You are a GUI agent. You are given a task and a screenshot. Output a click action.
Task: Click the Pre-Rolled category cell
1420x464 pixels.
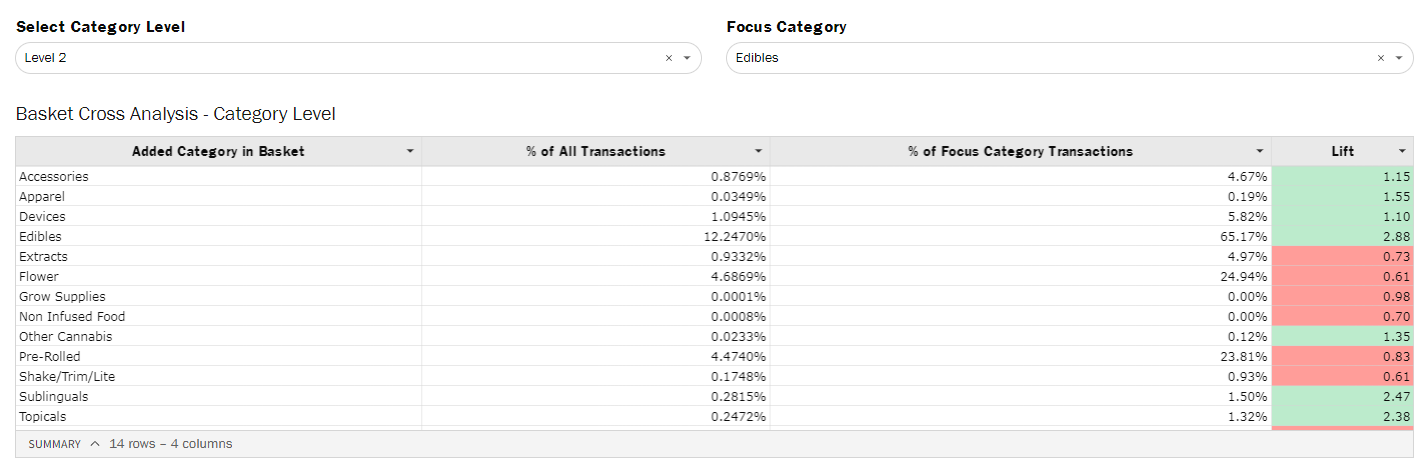pyautogui.click(x=50, y=357)
